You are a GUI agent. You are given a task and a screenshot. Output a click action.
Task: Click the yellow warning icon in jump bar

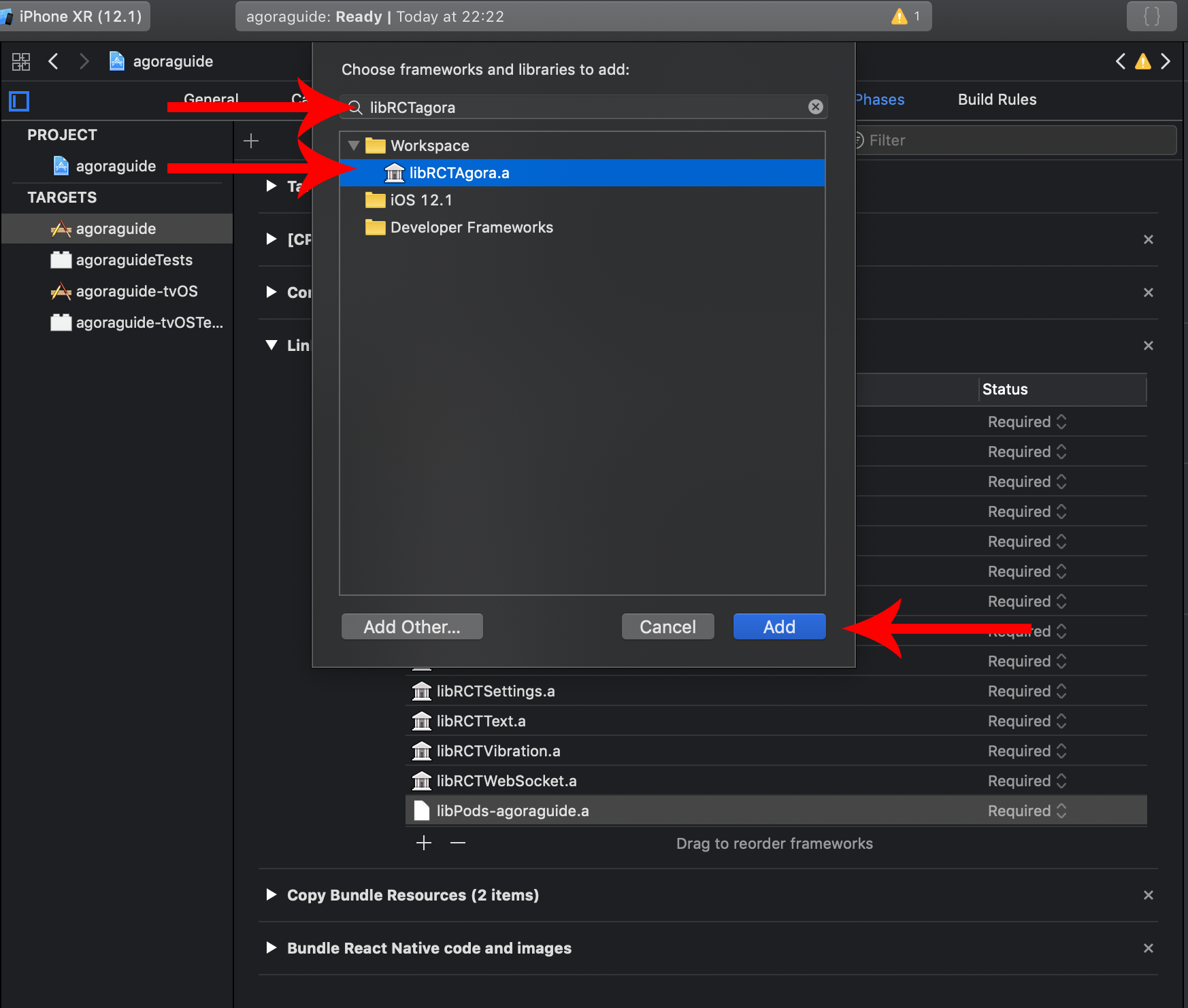1143,61
